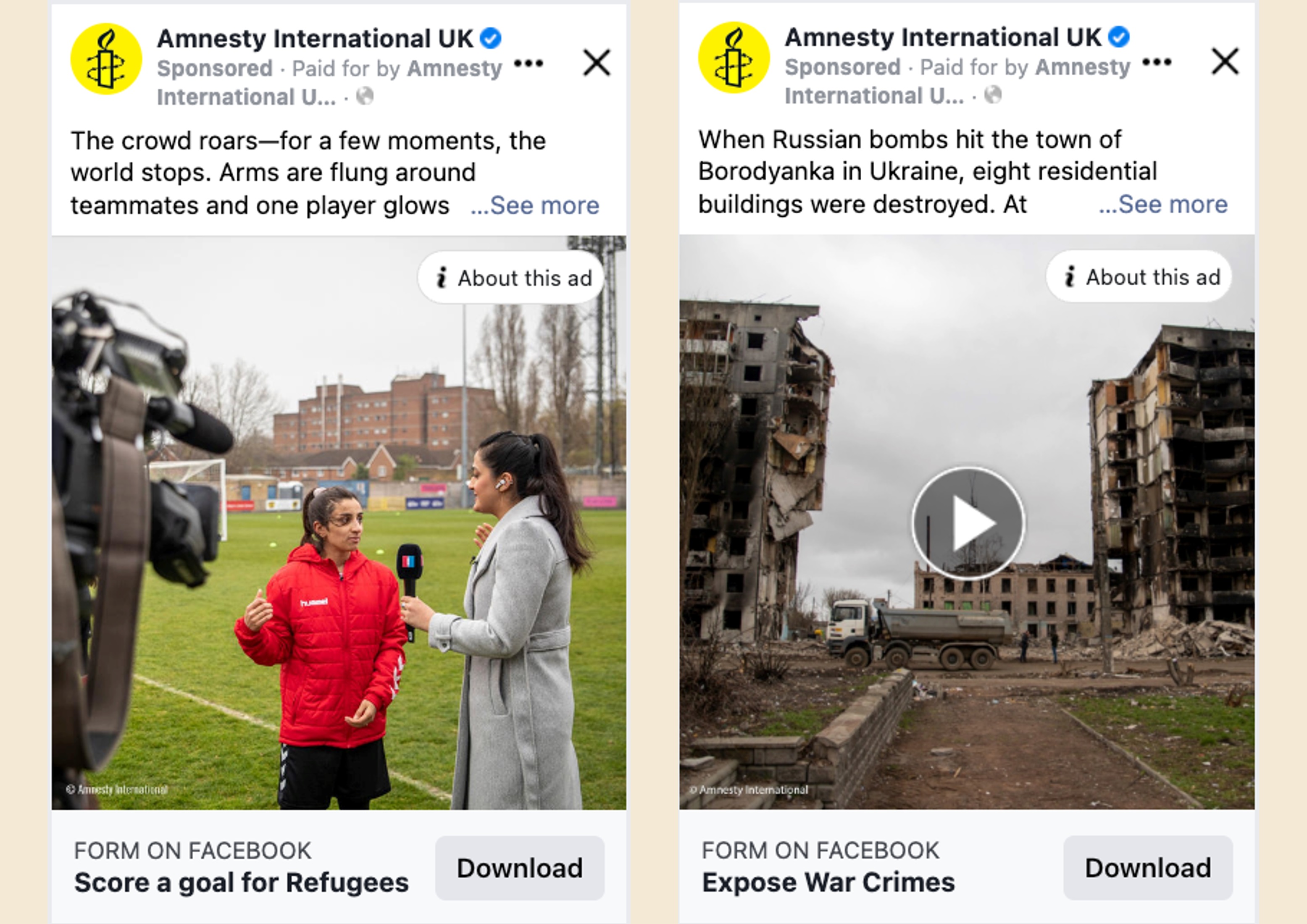Play the Borodyanka destroyed buildings video
Screen dimensions: 1307x924
pyautogui.click(x=968, y=523)
